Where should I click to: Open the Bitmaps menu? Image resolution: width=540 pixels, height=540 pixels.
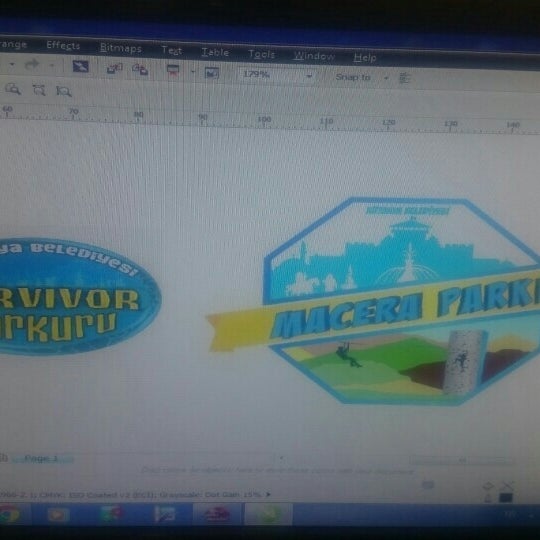point(121,48)
